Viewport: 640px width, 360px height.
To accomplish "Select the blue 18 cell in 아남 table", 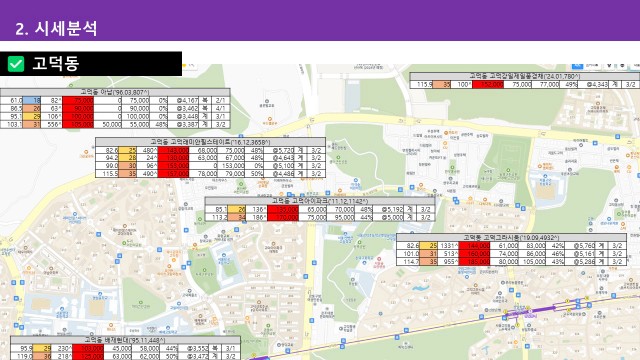I will tap(32, 100).
